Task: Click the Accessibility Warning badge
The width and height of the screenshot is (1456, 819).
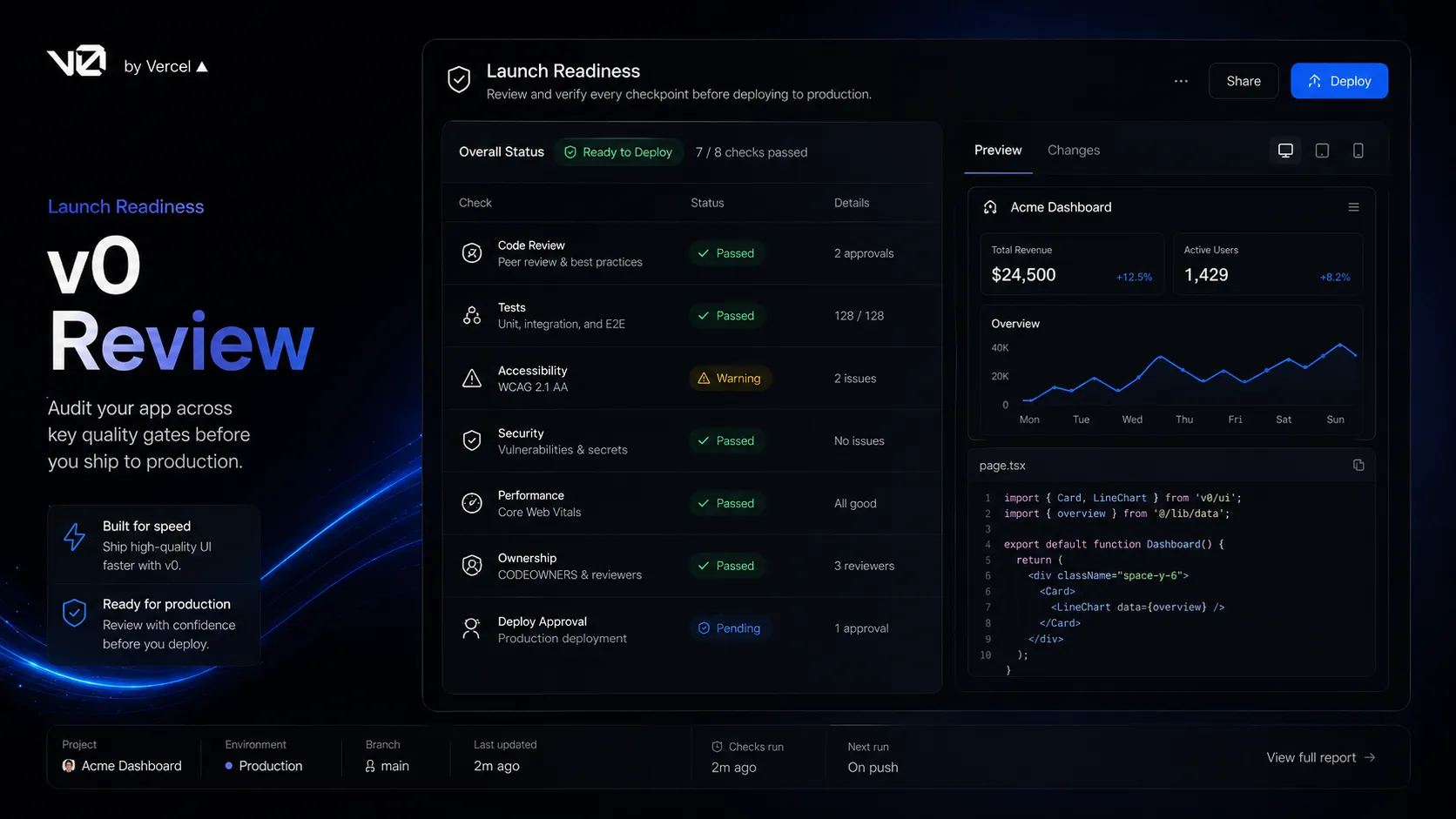Action: [x=730, y=379]
